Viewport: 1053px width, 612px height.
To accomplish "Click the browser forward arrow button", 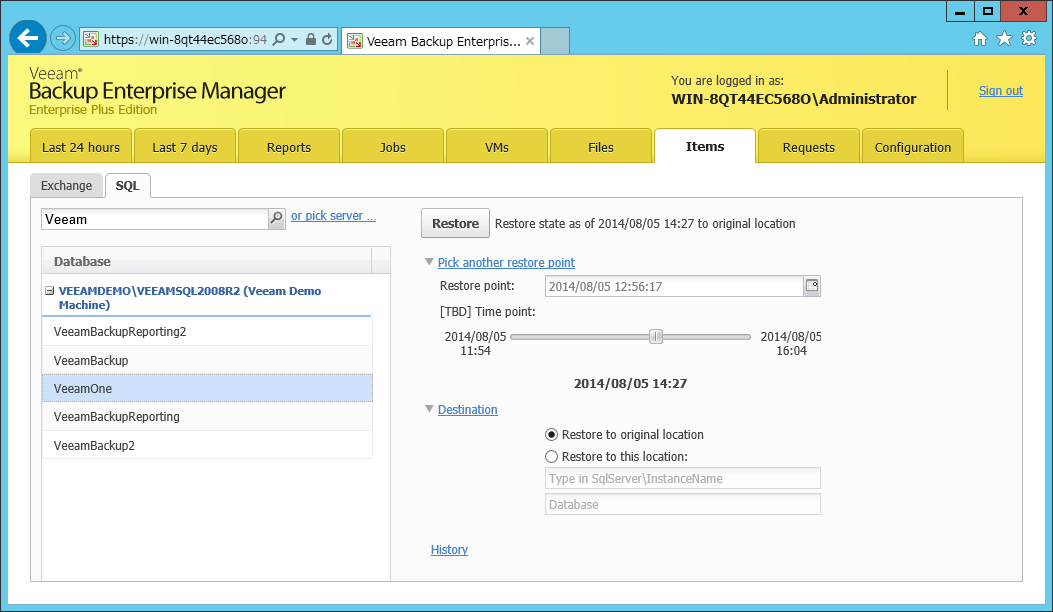I will [x=62, y=38].
